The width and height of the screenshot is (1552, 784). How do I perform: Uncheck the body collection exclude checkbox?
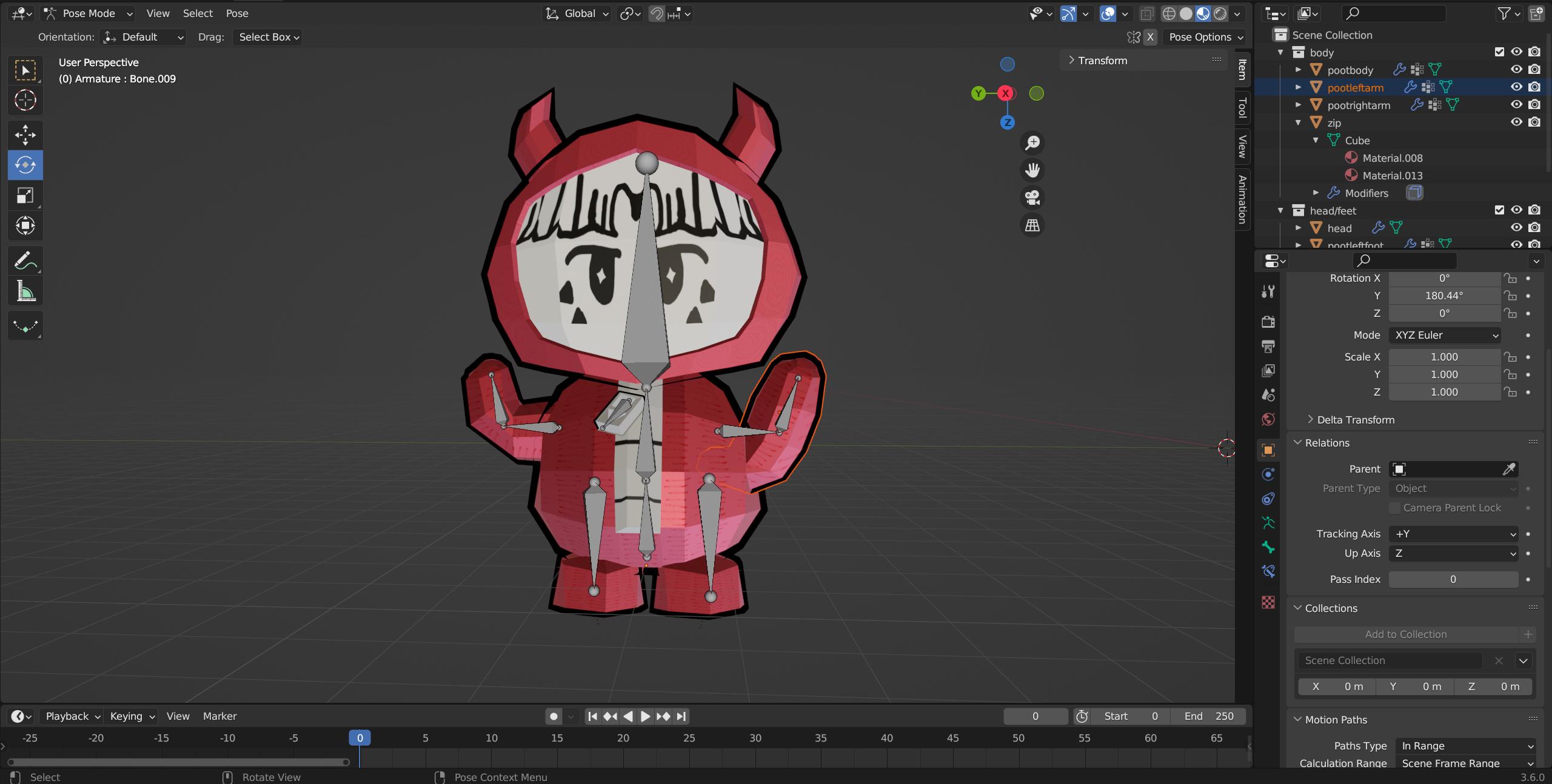pyautogui.click(x=1499, y=52)
